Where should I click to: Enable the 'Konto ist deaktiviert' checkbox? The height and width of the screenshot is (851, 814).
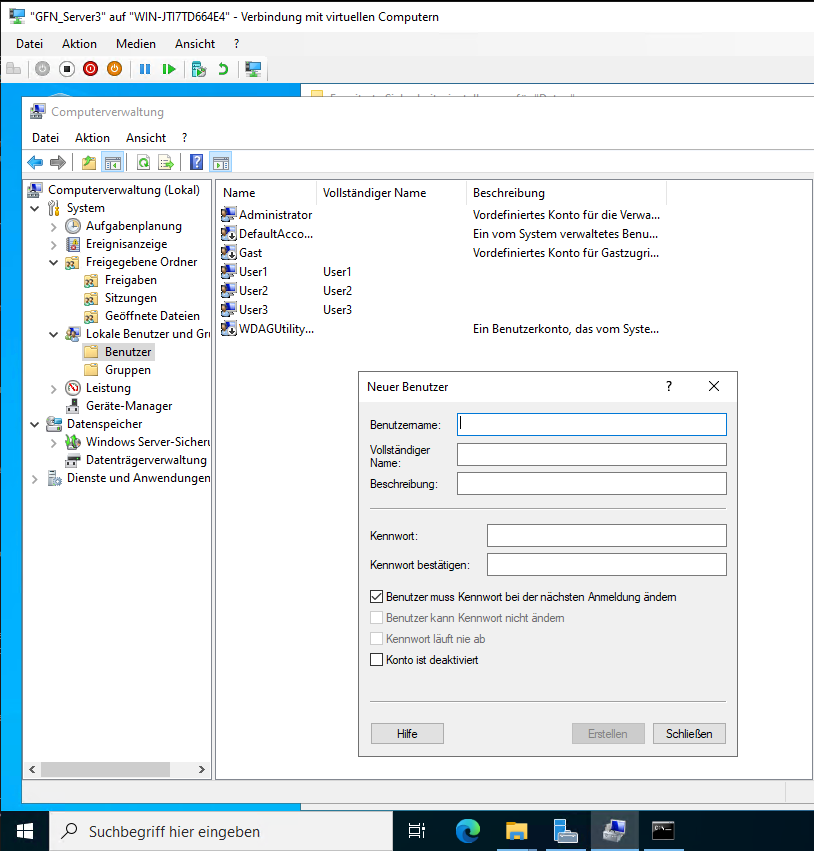coord(377,660)
